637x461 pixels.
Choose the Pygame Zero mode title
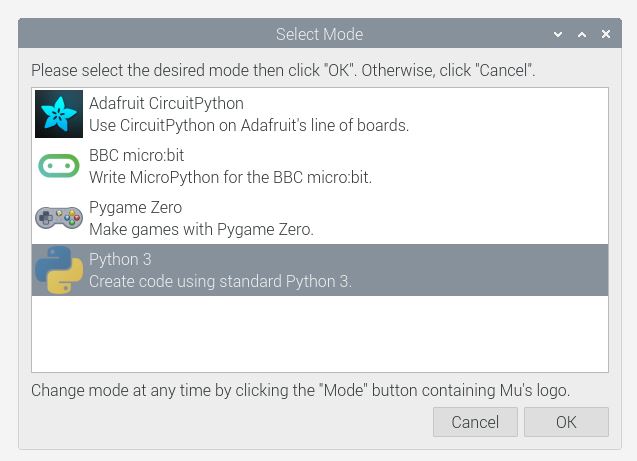coord(135,208)
